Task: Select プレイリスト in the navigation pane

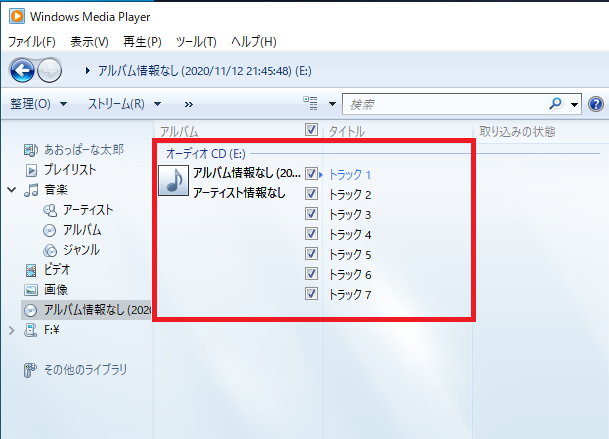Action: (70, 170)
